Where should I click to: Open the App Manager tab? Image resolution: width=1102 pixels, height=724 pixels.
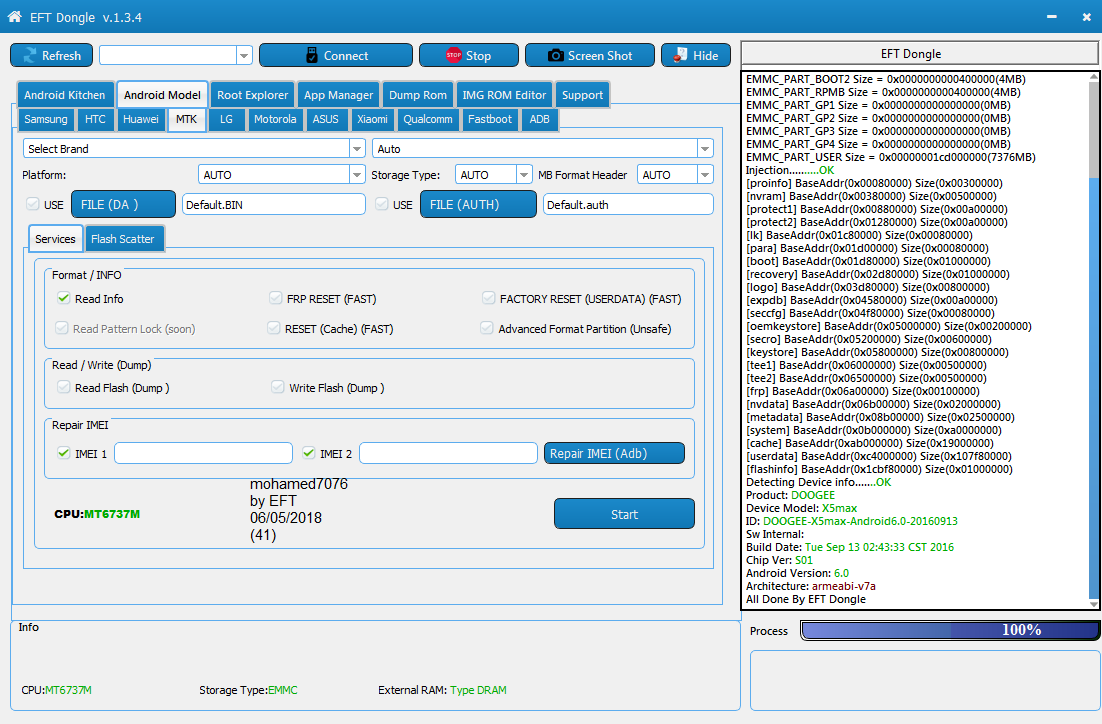click(338, 95)
